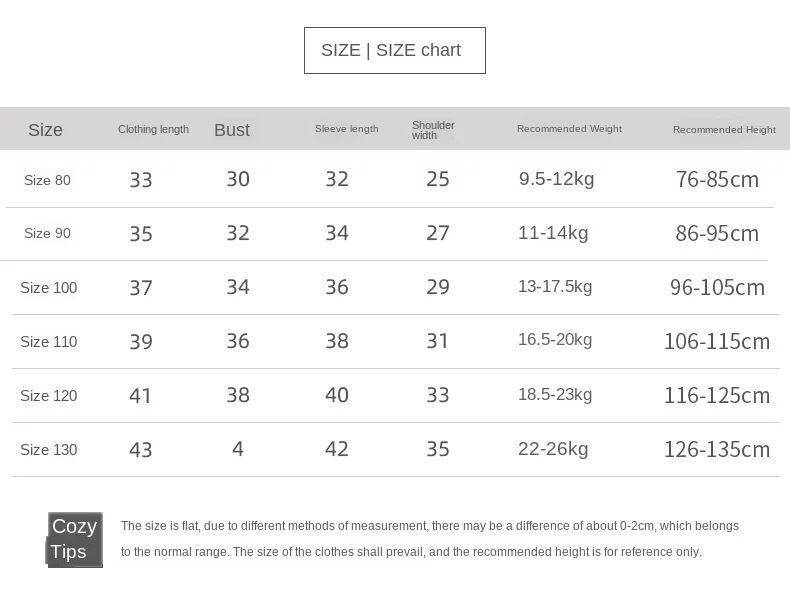This screenshot has width=790, height=615.
Task: Select the Size 120 row label
Action: [48, 396]
